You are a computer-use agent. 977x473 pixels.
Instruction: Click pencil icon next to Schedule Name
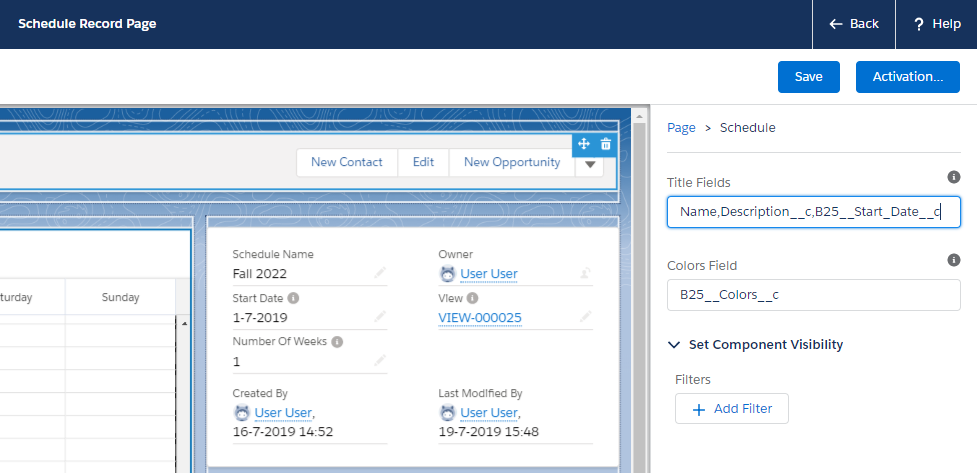pos(380,272)
